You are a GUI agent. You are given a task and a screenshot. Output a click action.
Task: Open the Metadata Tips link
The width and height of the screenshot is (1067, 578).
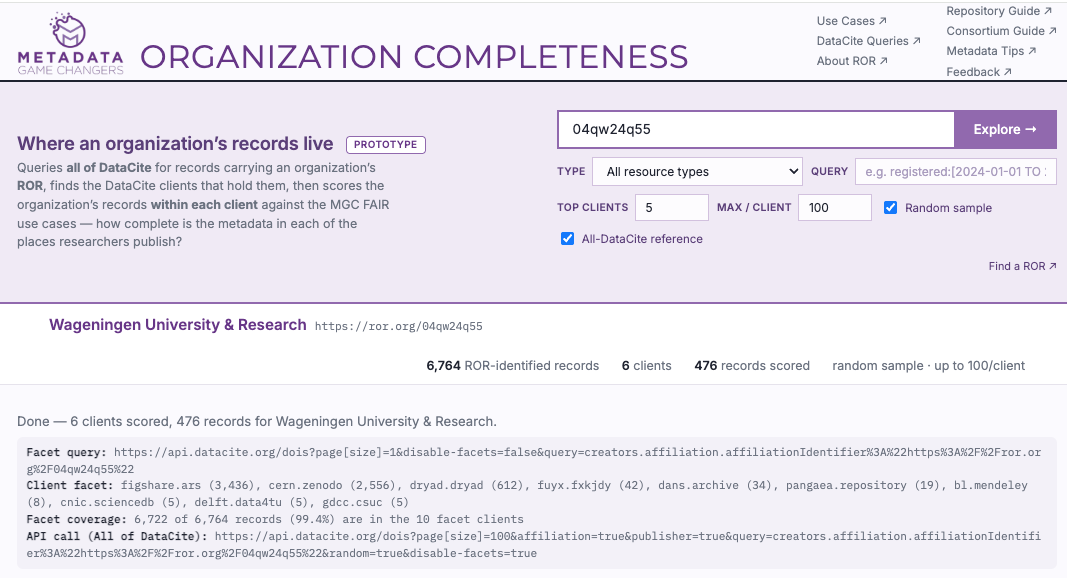coord(991,51)
